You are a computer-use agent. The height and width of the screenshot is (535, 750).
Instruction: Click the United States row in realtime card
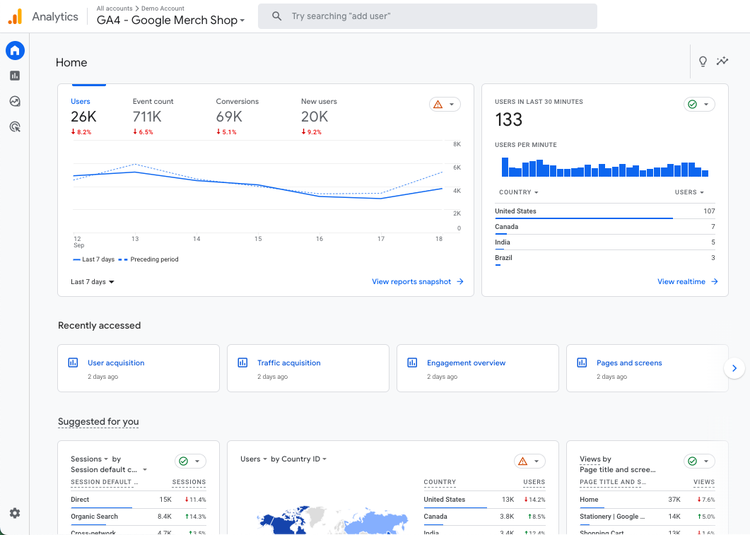pos(605,211)
